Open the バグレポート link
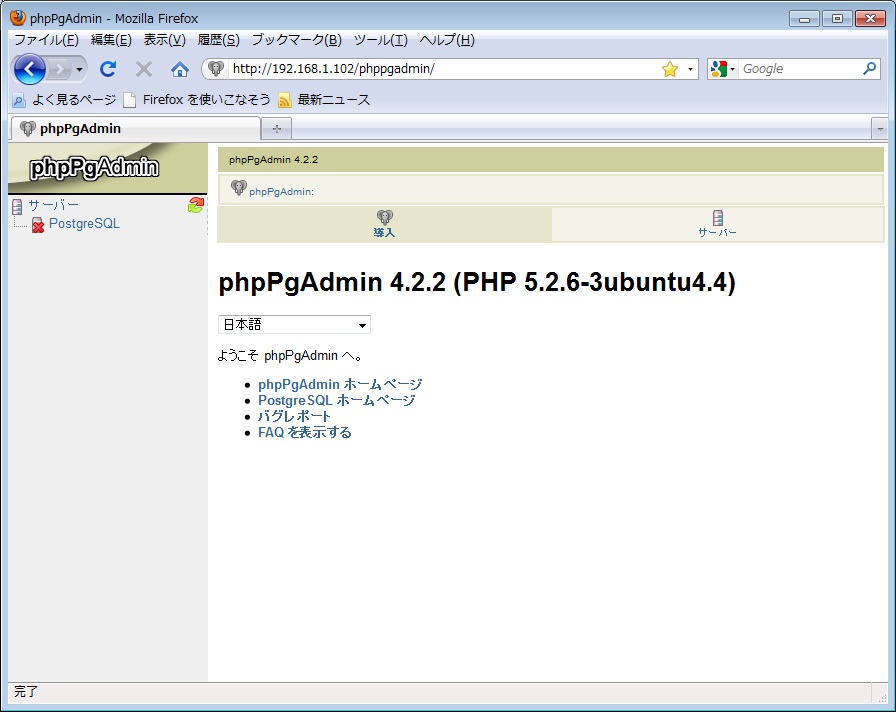896x712 pixels. tap(294, 417)
